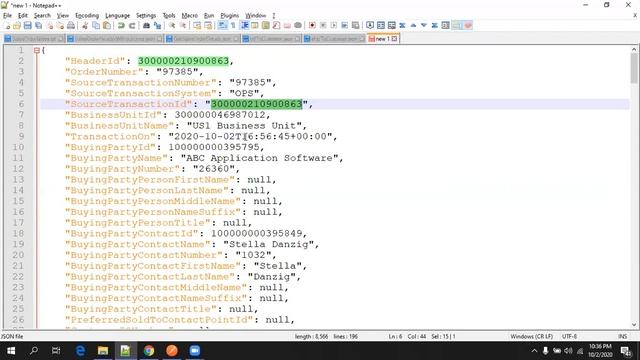This screenshot has height=360, width=640.
Task: Start macro recording red button
Action: pos(312,25)
